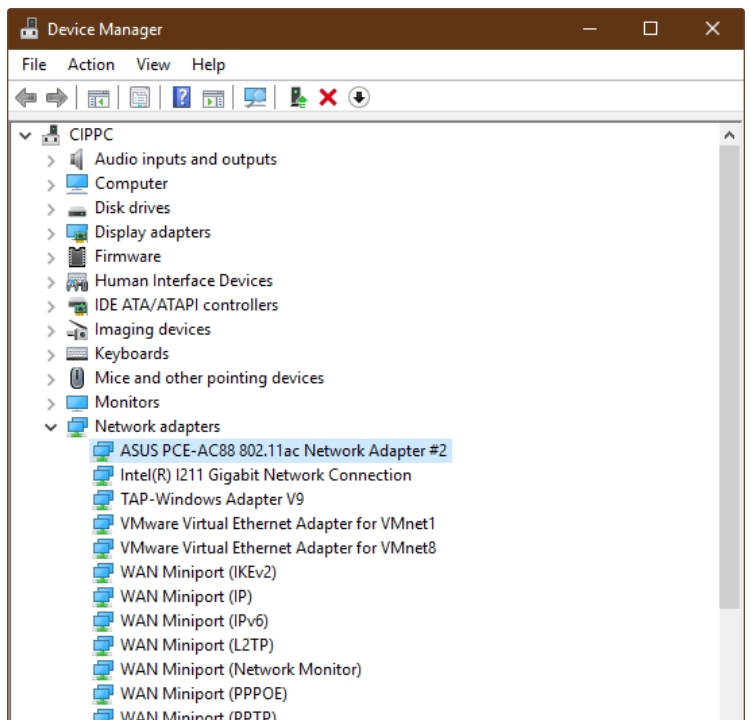Click the down-arrow Disable device icon
751x720 pixels.
pyautogui.click(x=359, y=97)
